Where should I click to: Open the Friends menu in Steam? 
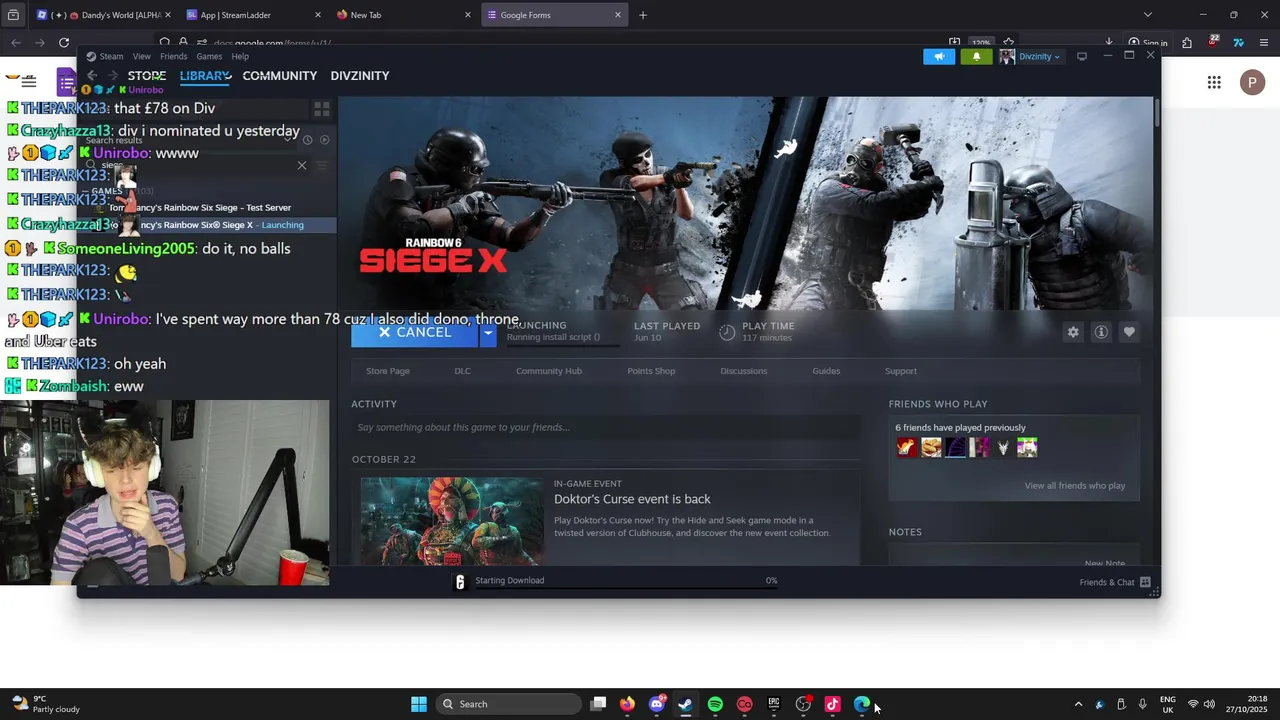click(x=173, y=57)
